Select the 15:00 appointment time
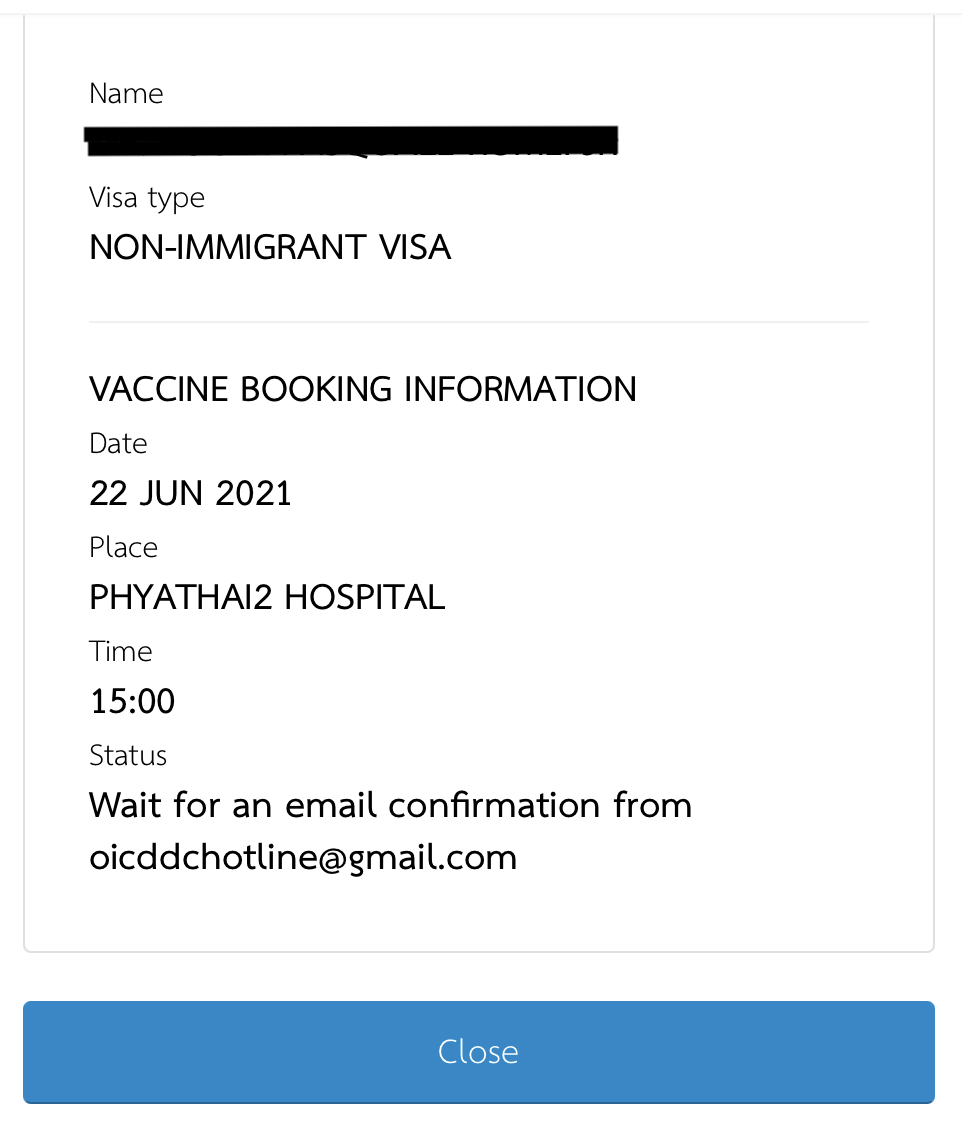This screenshot has height=1134, width=962. point(132,702)
